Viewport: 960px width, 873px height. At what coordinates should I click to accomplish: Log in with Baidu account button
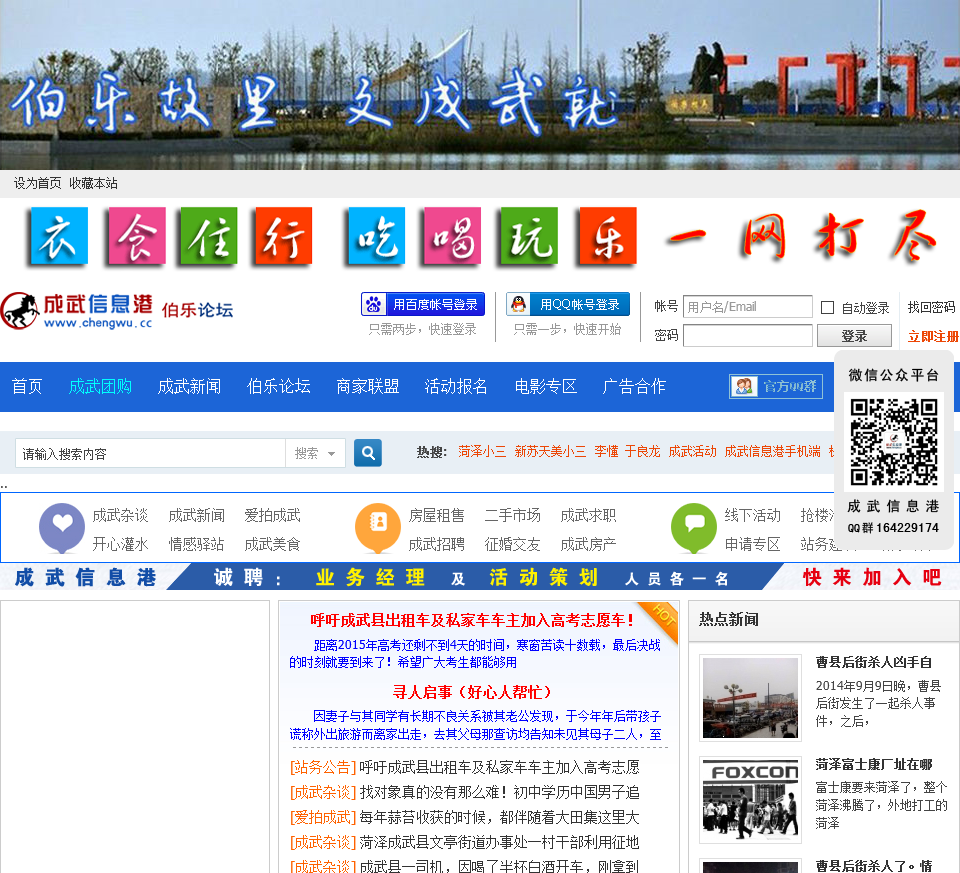[423, 304]
